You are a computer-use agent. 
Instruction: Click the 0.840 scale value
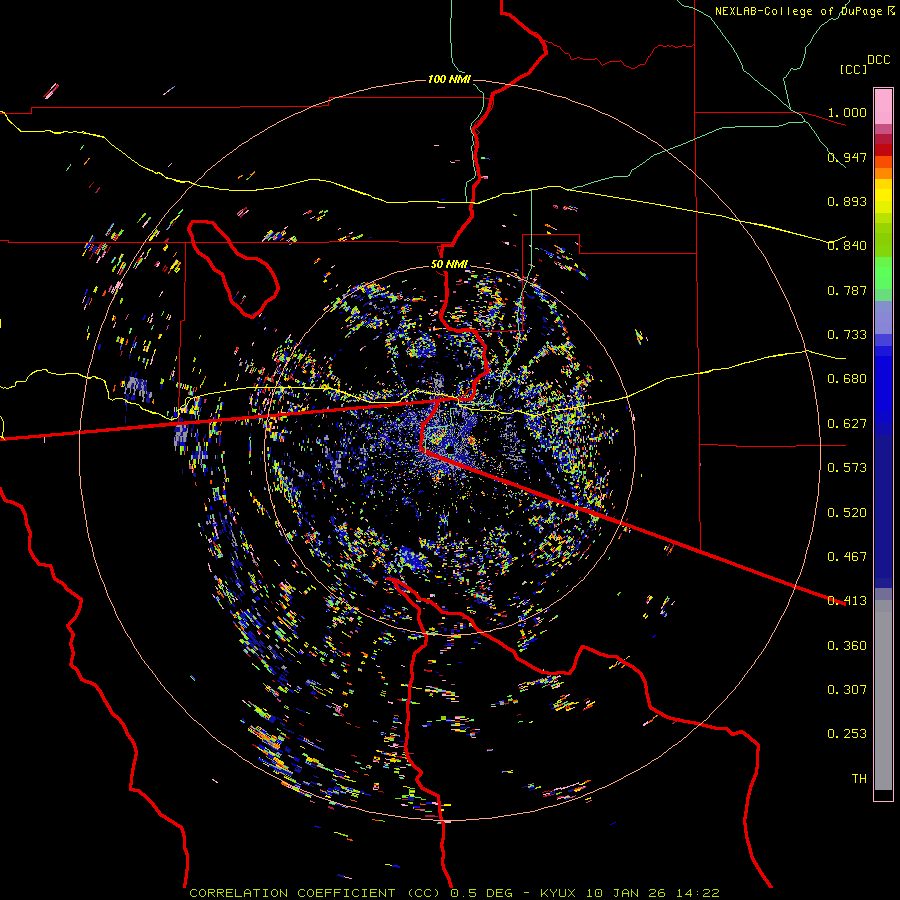[847, 246]
